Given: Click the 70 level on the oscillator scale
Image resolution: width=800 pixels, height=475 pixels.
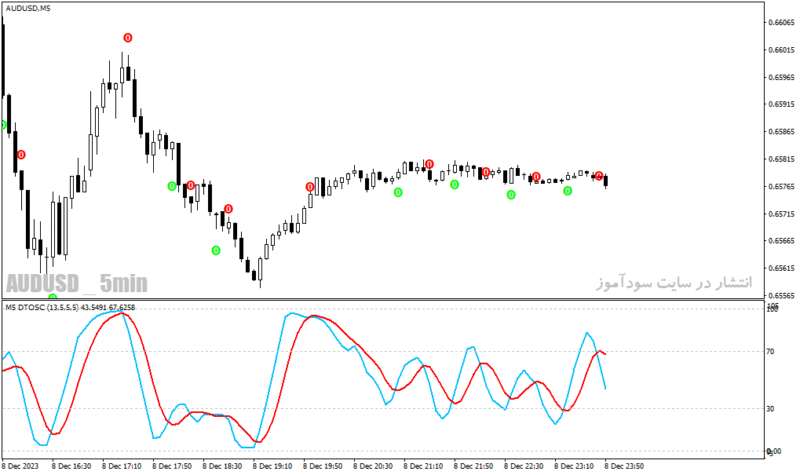Looking at the screenshot, I should [770, 352].
